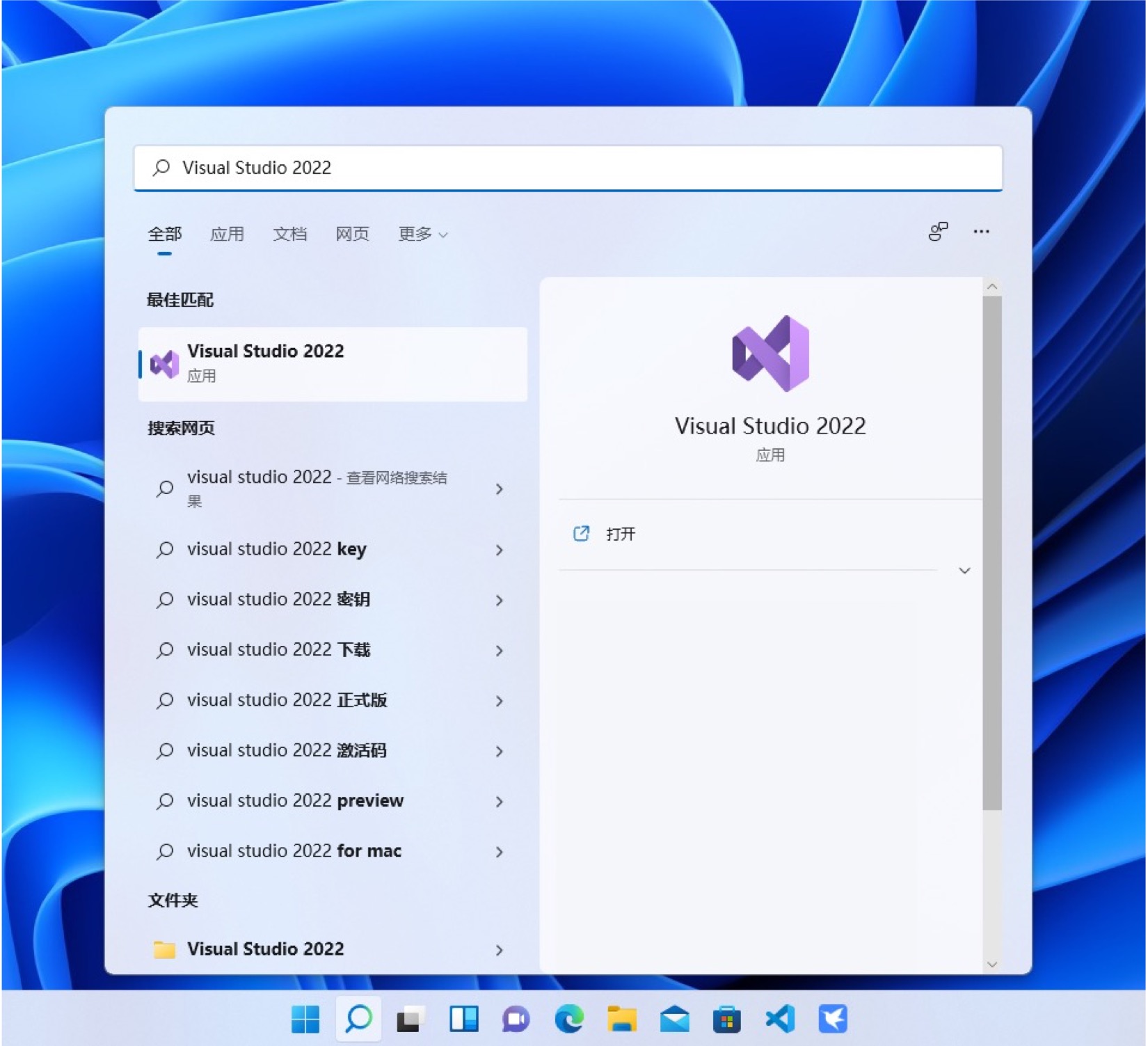Click the scrollbar up arrow

(x=992, y=287)
